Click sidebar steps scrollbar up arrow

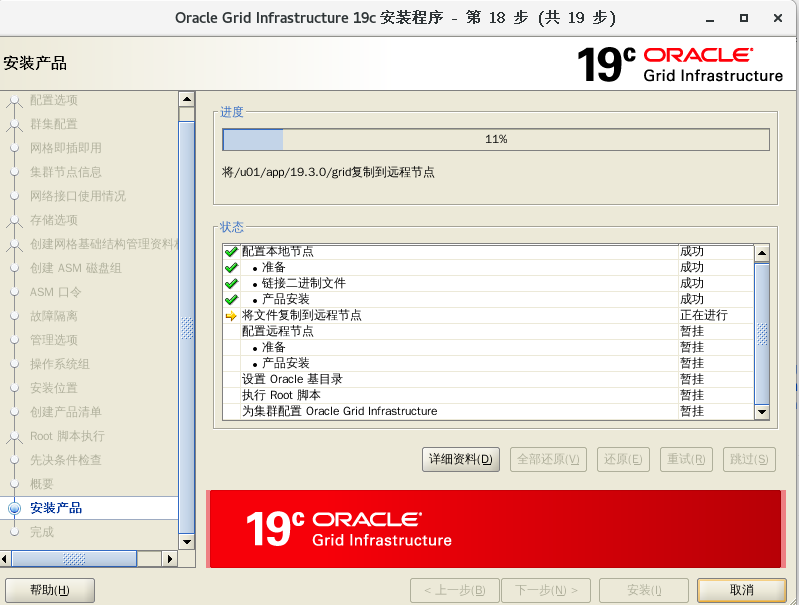coord(187,99)
